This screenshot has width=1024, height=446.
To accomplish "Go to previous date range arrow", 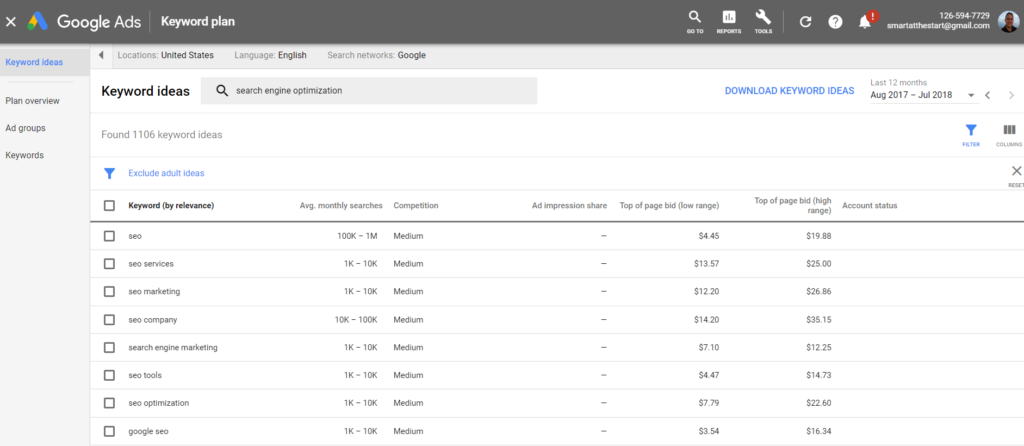I will [988, 95].
